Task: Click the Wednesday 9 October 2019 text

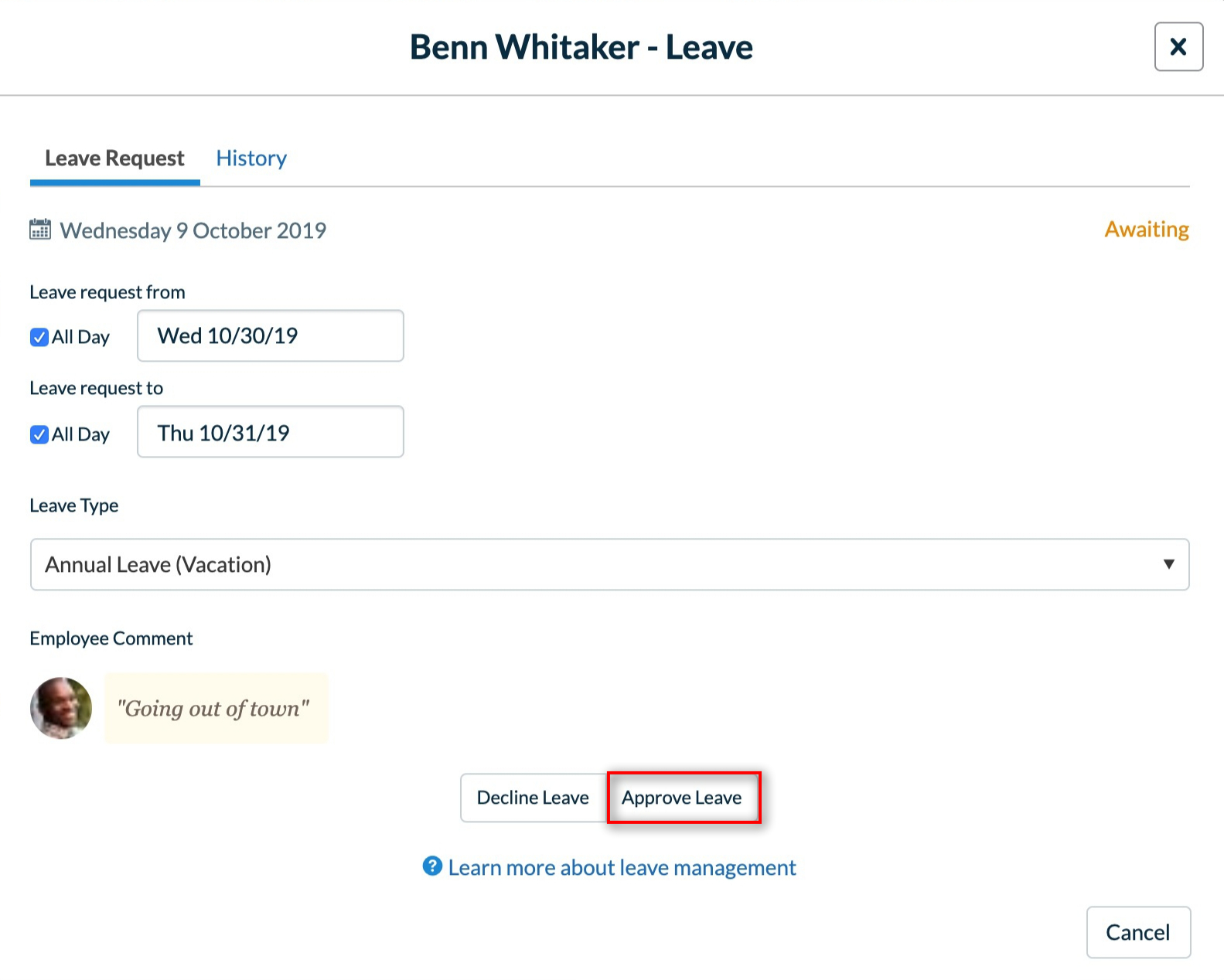Action: 193,230
